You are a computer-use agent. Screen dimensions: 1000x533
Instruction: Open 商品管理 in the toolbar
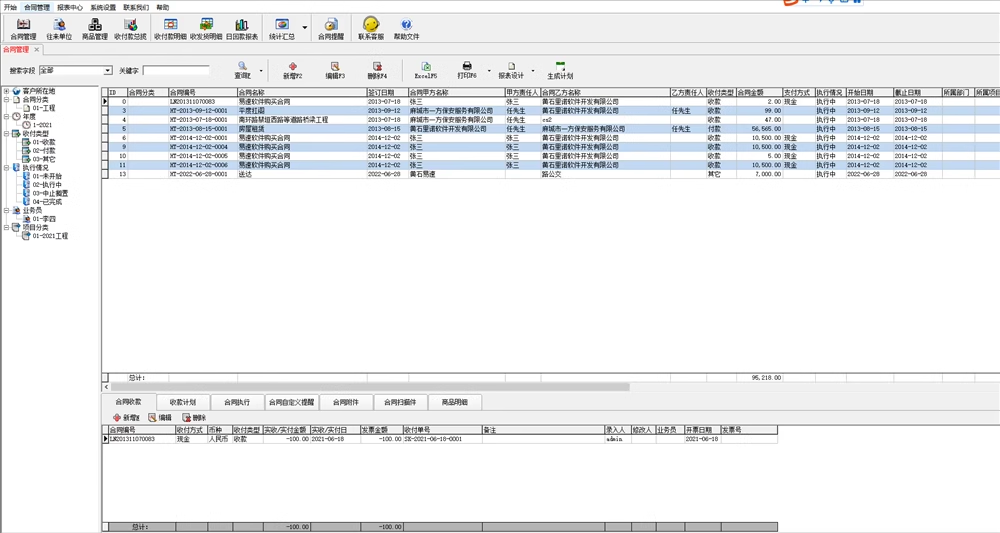94,29
